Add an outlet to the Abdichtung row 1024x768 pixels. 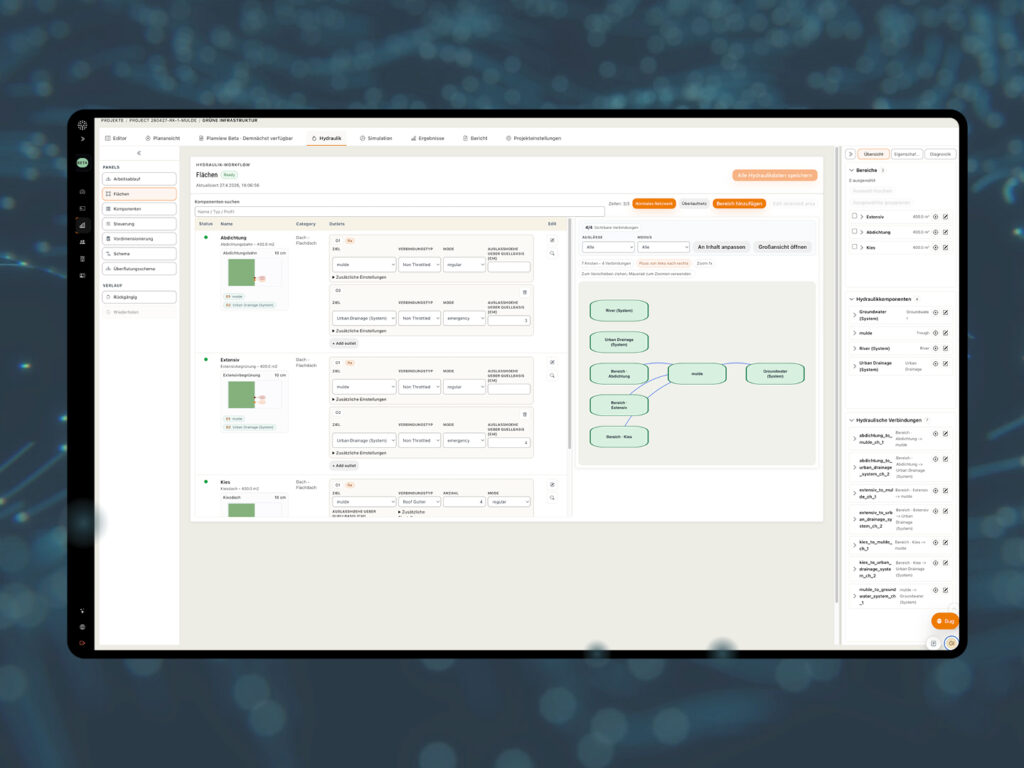point(344,344)
